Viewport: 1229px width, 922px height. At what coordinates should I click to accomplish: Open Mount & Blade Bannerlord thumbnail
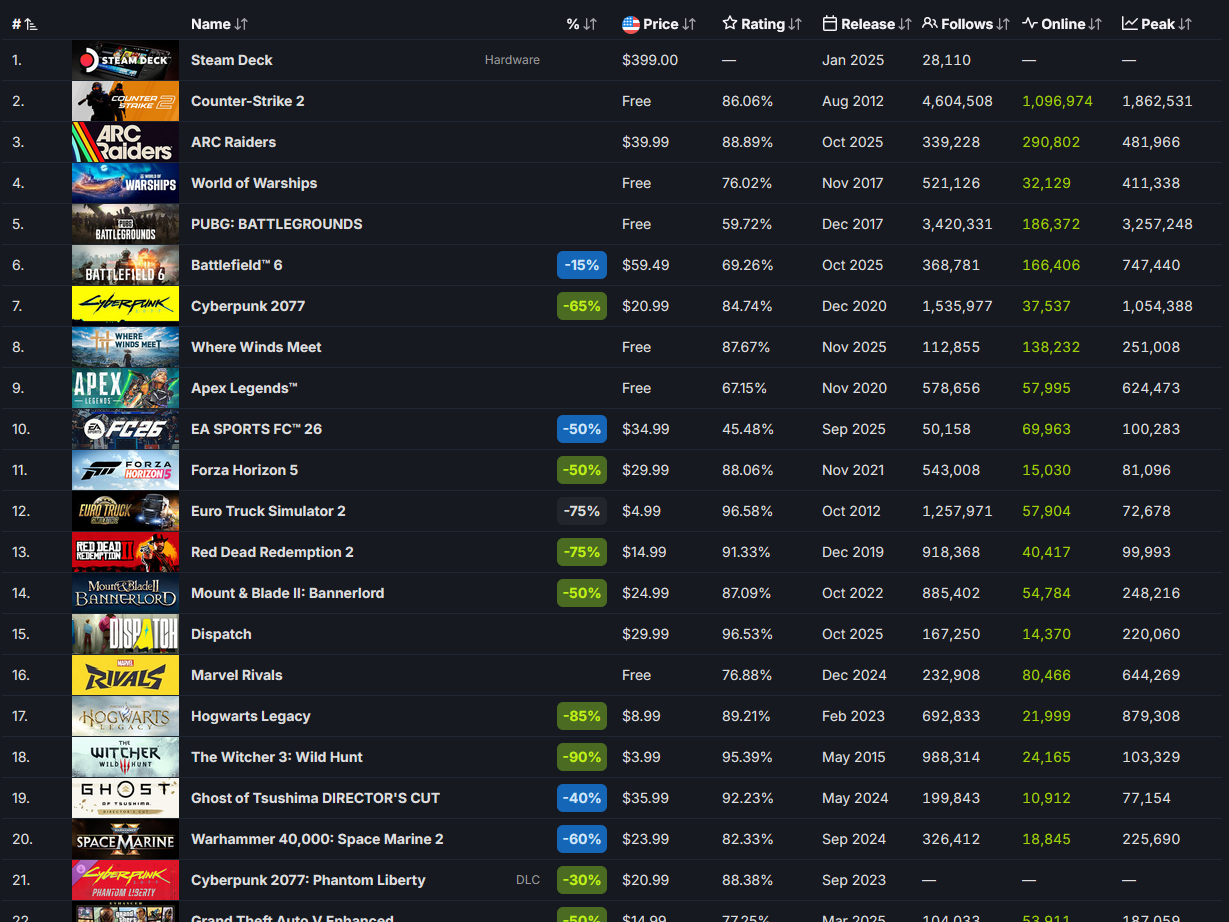point(125,593)
